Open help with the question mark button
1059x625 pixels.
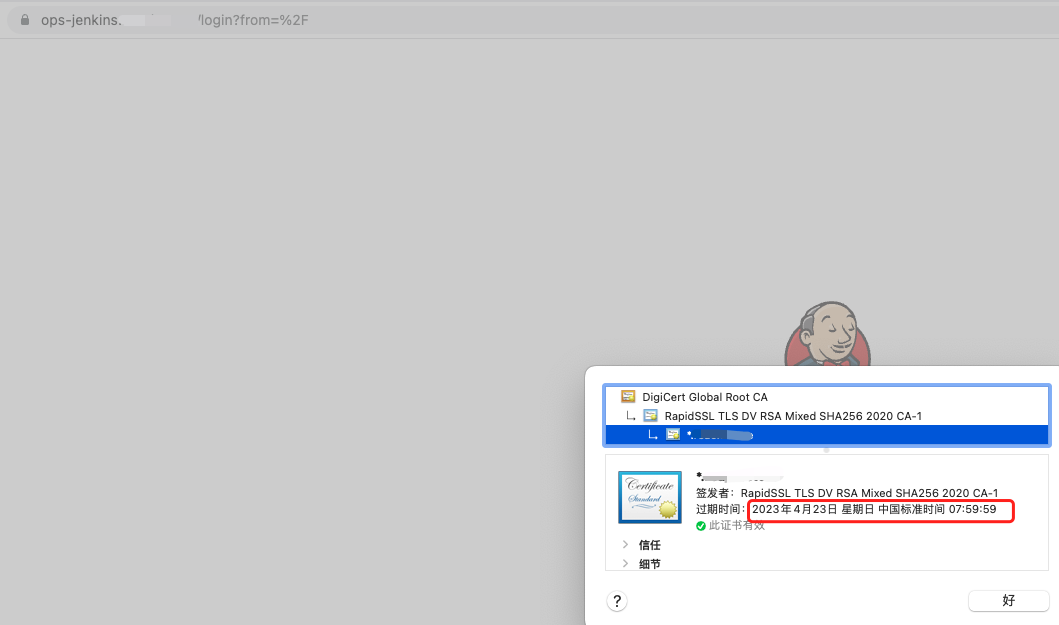click(x=617, y=600)
